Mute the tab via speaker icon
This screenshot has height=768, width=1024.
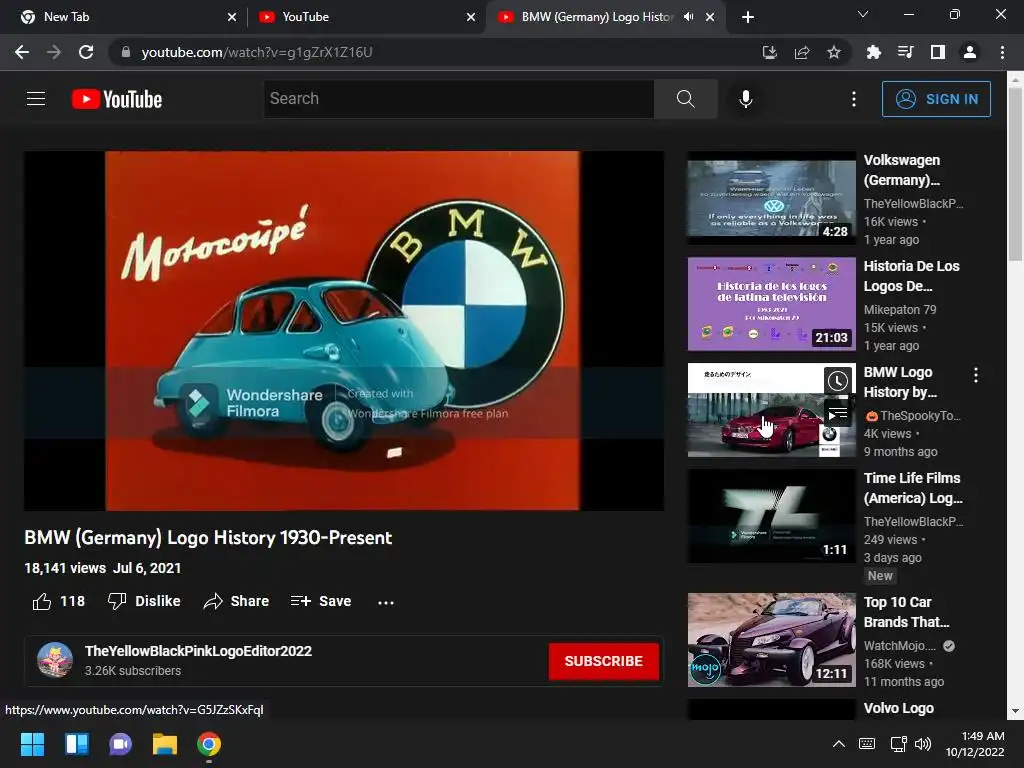688,17
